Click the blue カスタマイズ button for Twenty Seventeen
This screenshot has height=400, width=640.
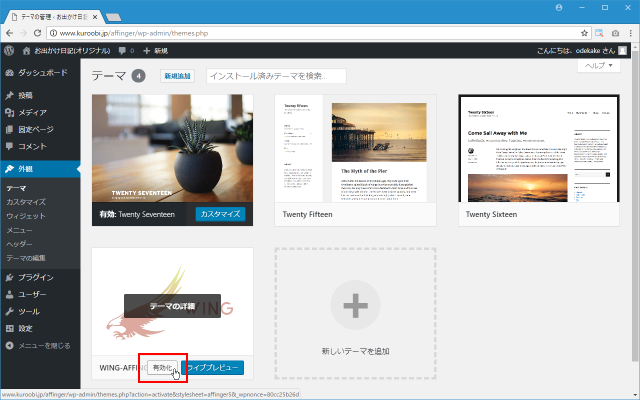(220, 214)
